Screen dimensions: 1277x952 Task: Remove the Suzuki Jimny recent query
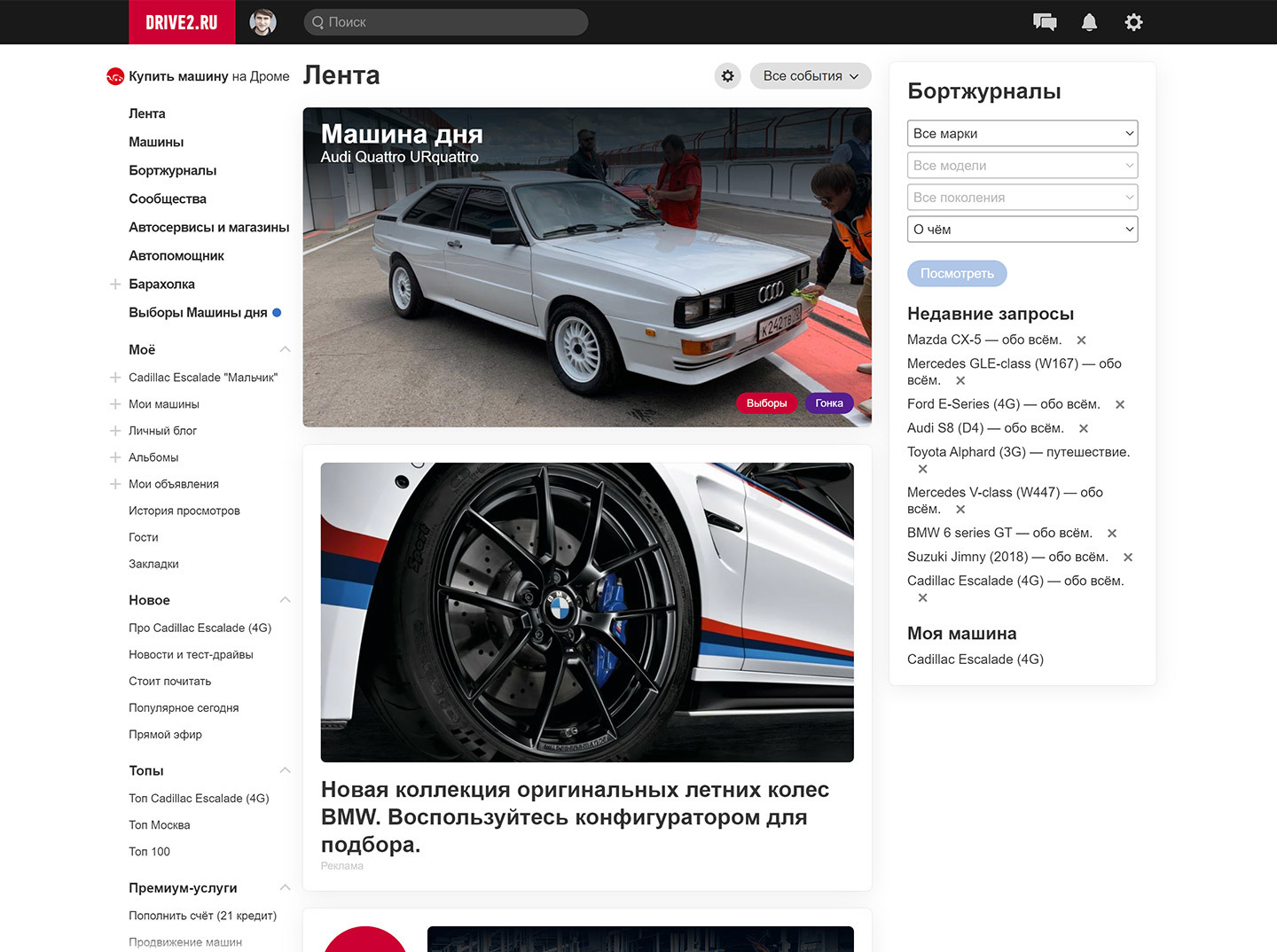(x=1128, y=558)
